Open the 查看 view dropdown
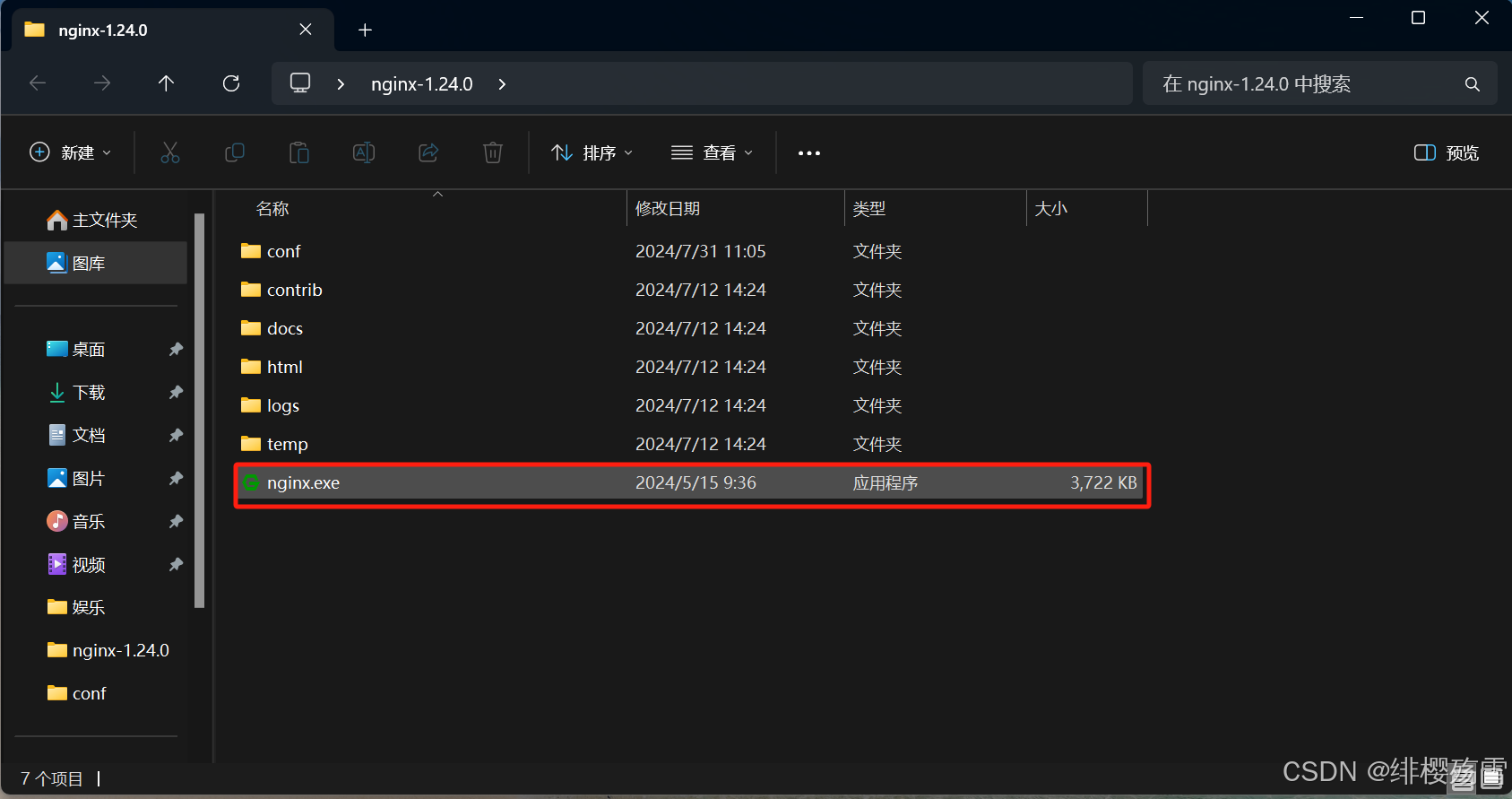 [712, 152]
